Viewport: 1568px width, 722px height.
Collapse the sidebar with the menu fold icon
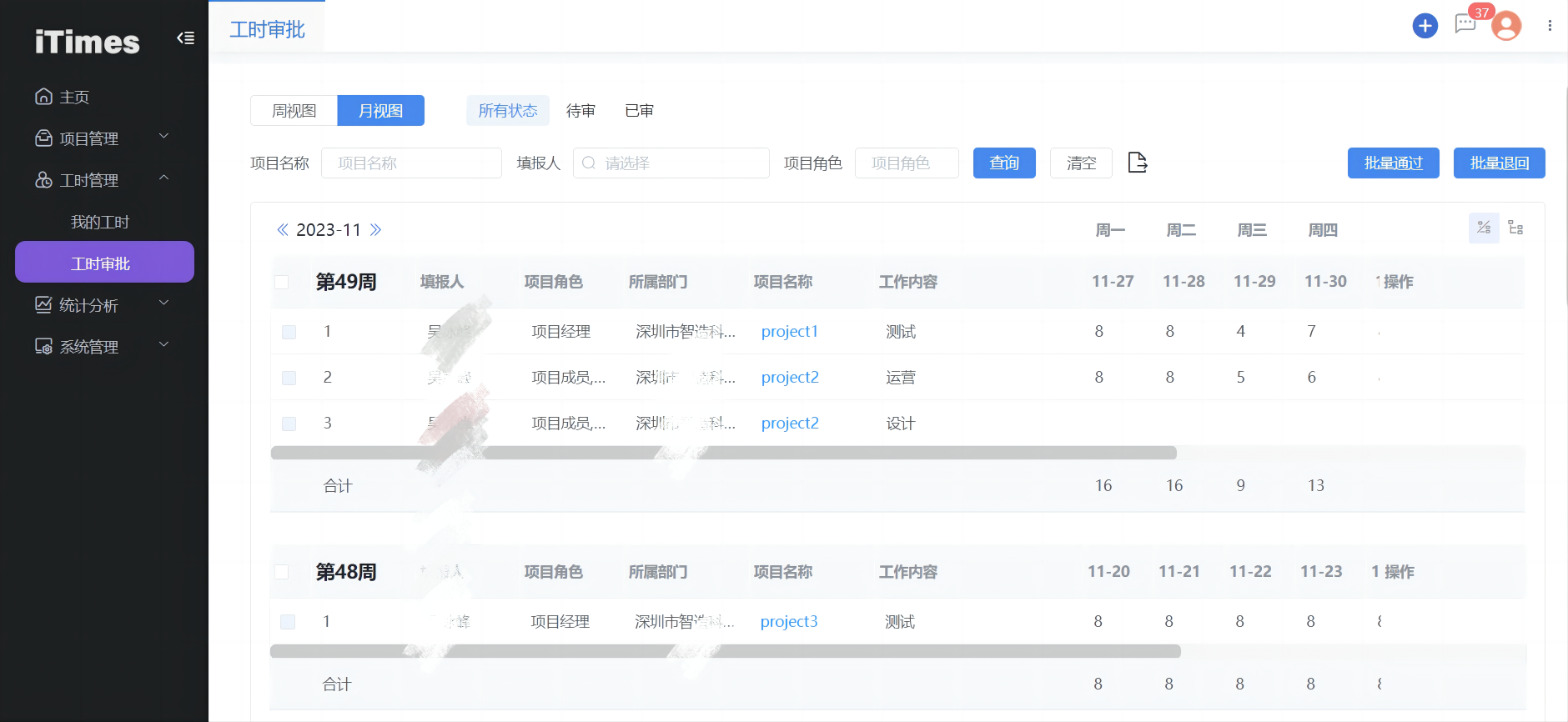(185, 38)
